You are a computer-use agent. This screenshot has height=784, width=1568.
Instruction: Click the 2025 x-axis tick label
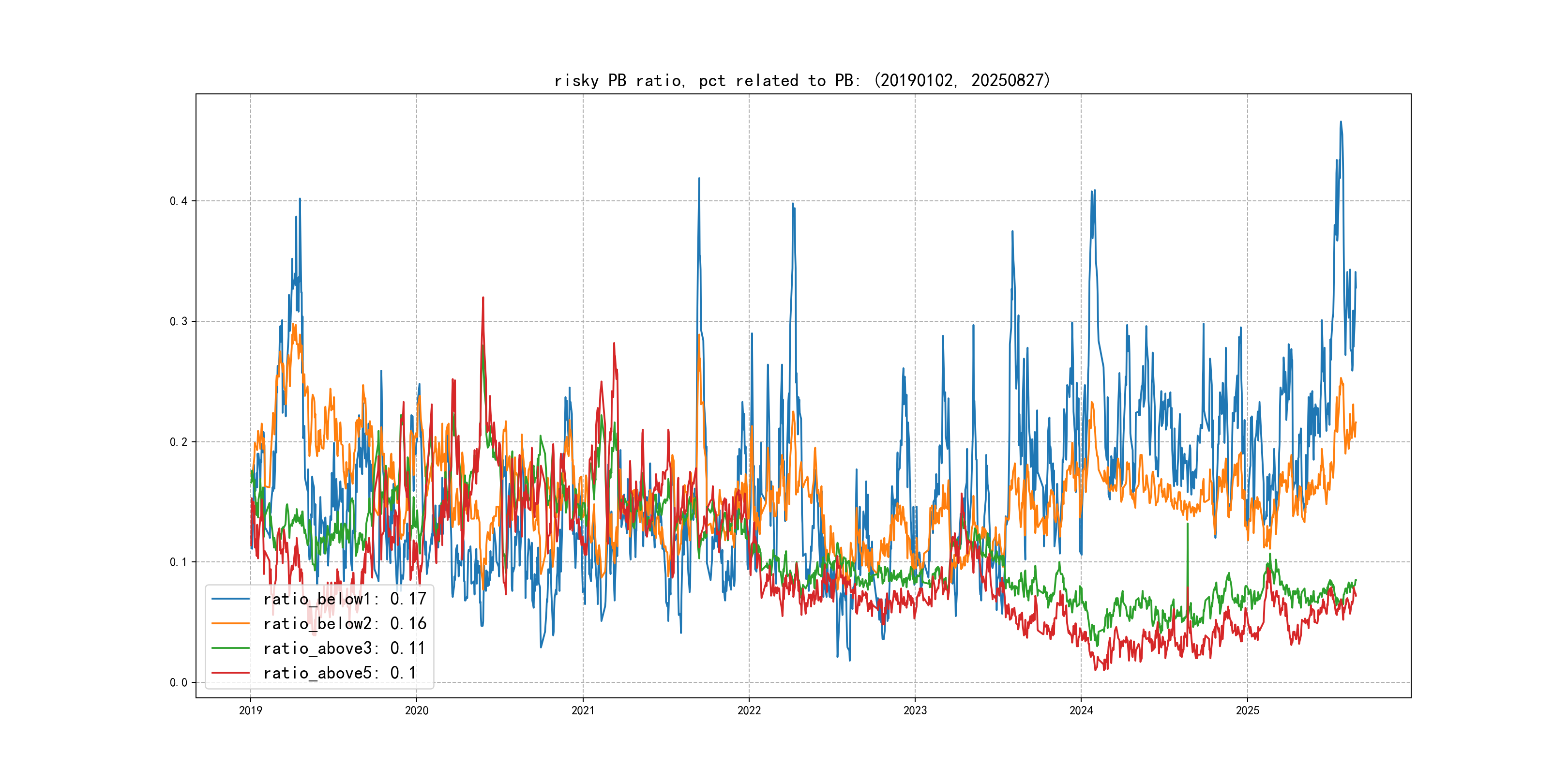pyautogui.click(x=1247, y=710)
